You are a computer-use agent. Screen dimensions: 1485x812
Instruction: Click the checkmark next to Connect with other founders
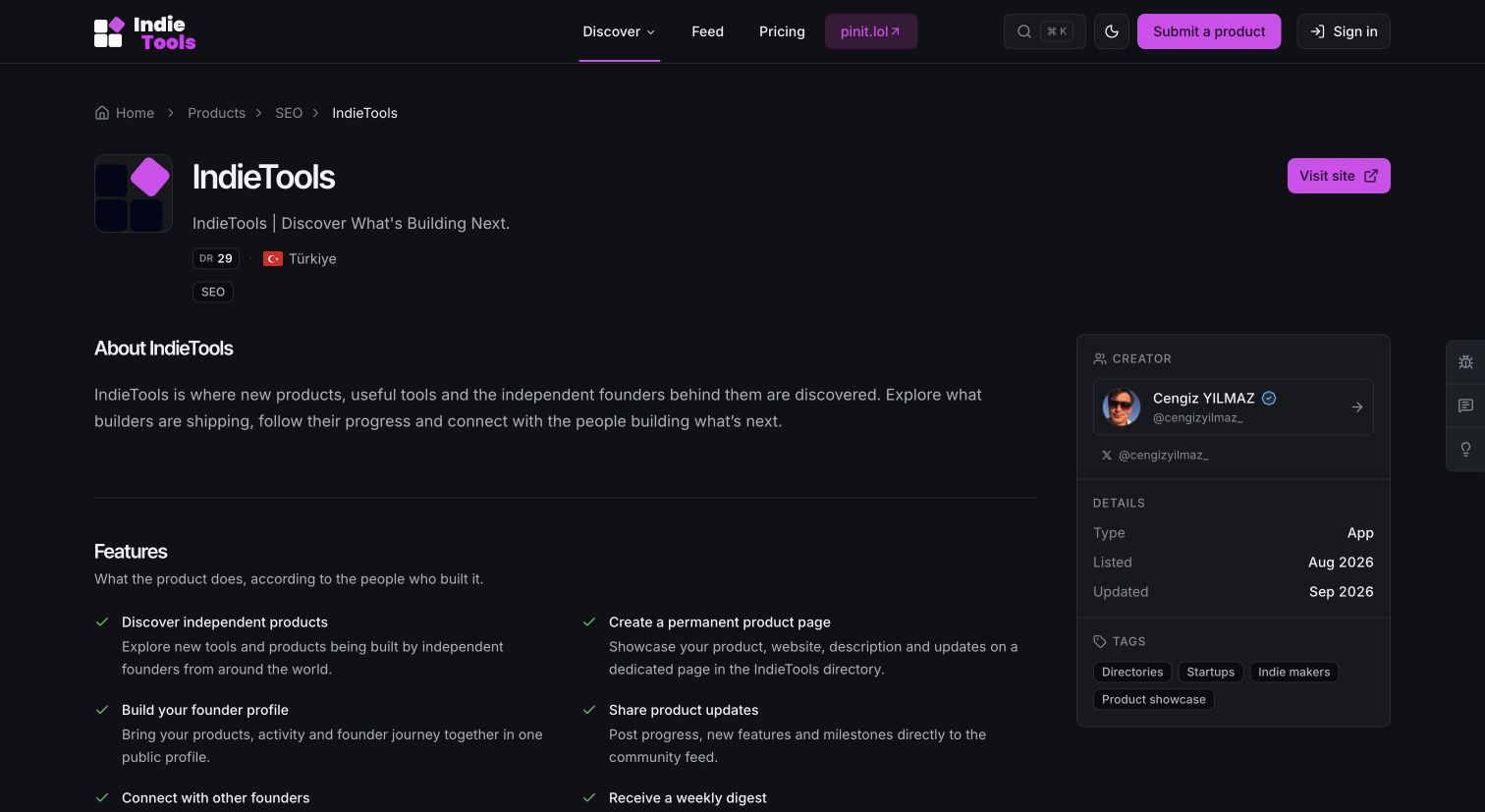tap(101, 797)
